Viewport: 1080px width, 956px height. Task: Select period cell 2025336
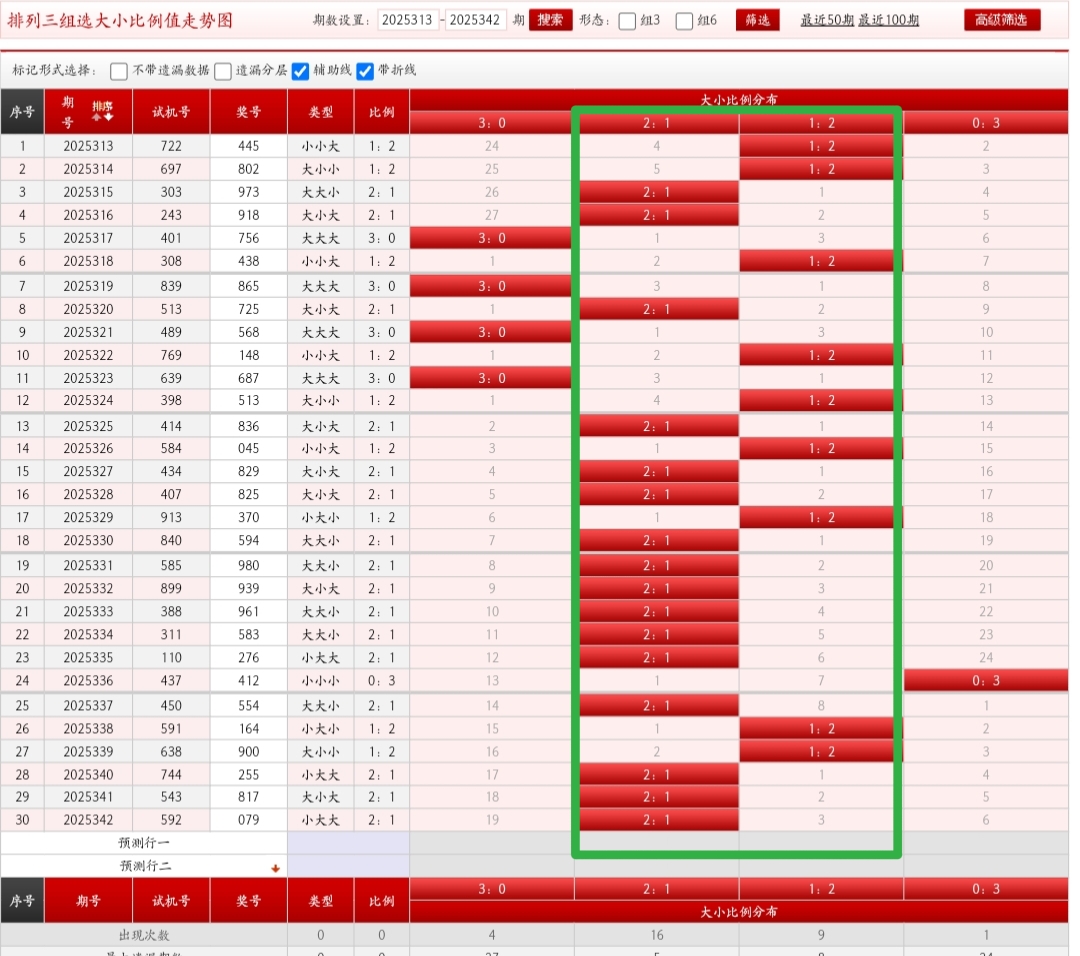[x=88, y=680]
